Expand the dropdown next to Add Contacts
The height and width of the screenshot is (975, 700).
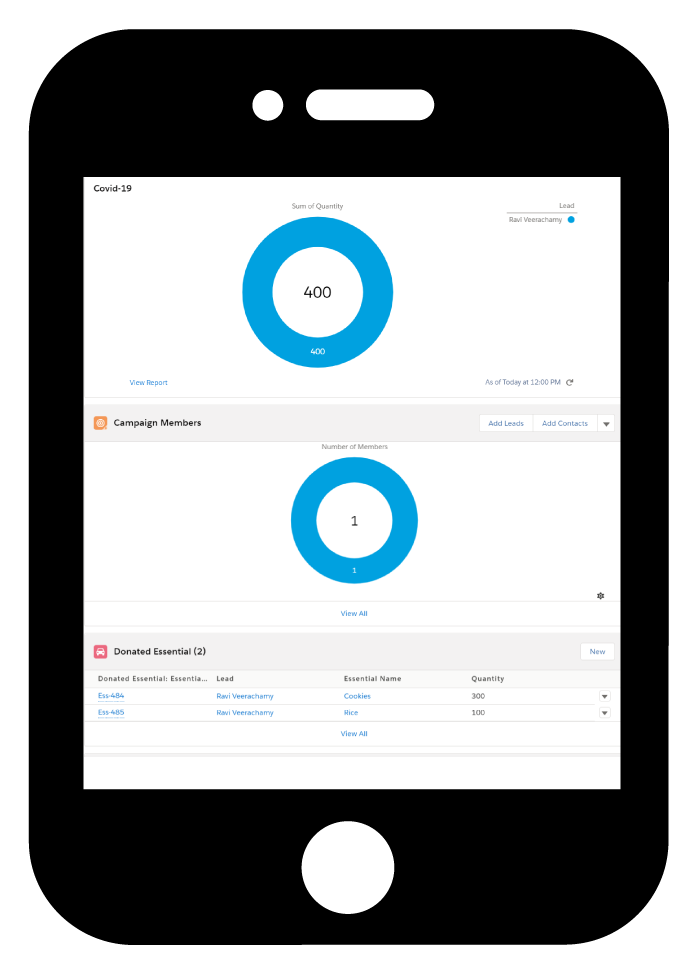(605, 424)
